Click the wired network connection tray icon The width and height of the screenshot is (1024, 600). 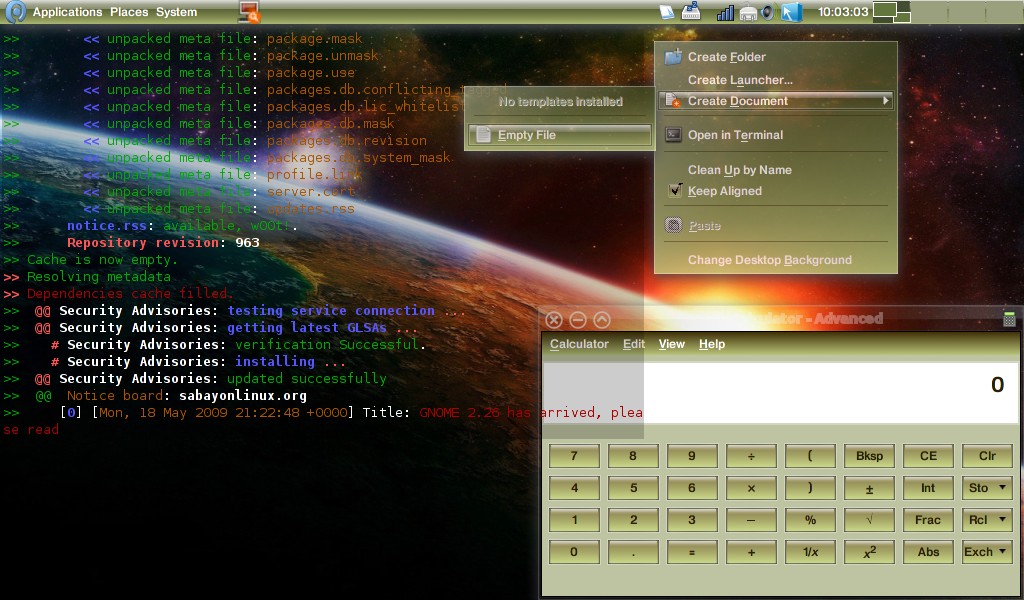(748, 12)
